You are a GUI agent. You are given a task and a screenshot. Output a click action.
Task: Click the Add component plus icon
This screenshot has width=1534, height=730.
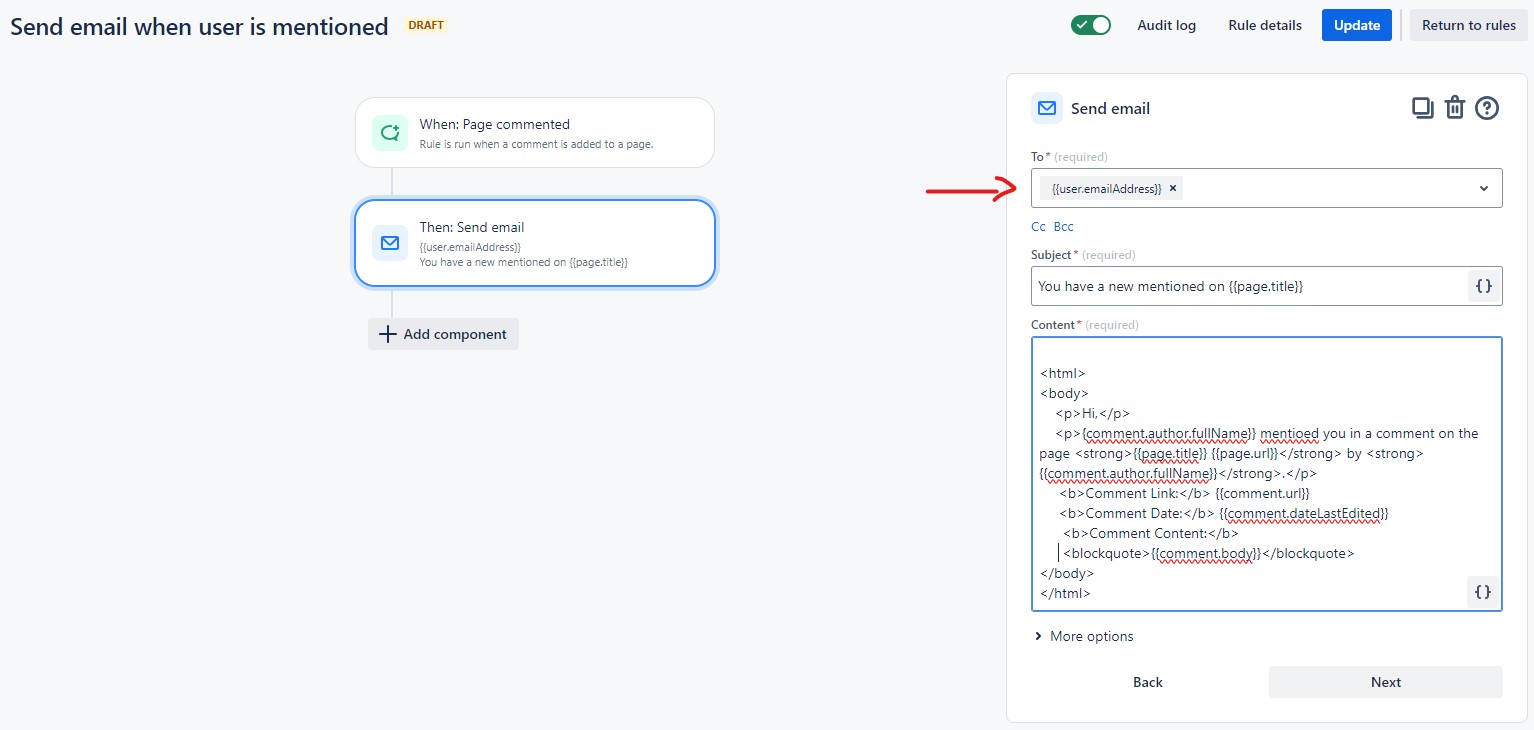tap(387, 334)
